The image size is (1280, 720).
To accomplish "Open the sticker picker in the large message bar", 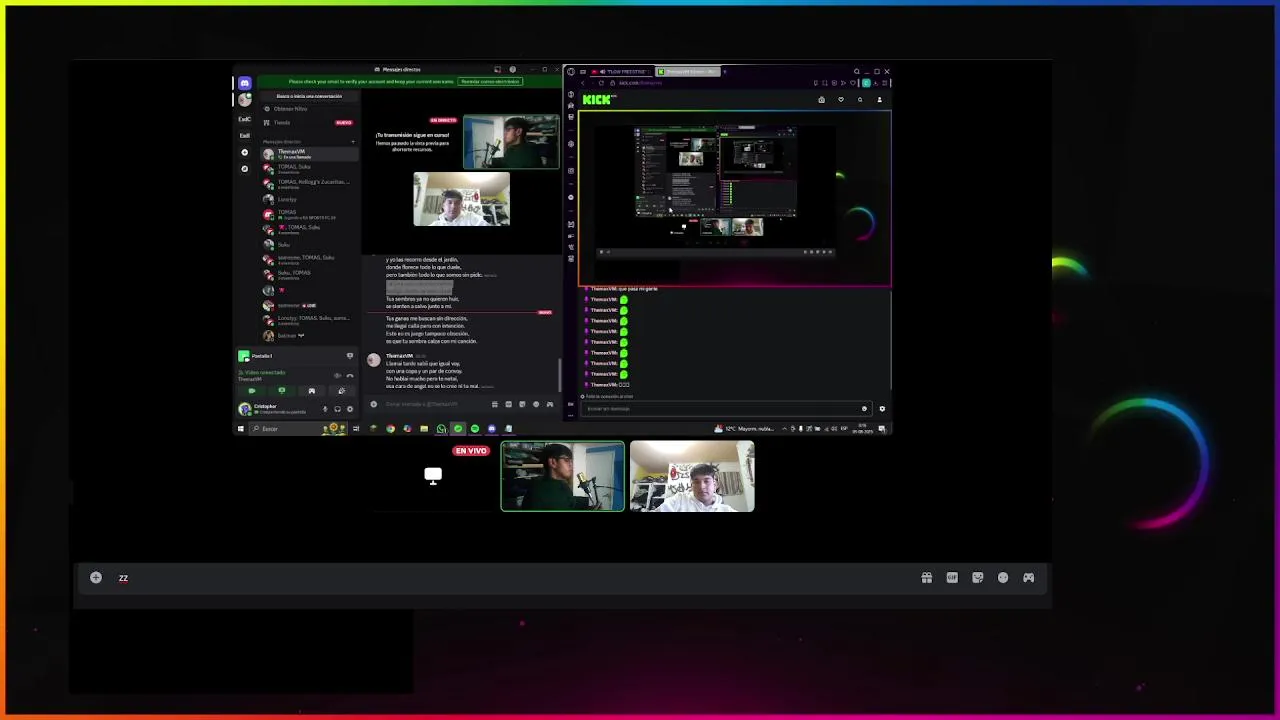I will point(978,577).
